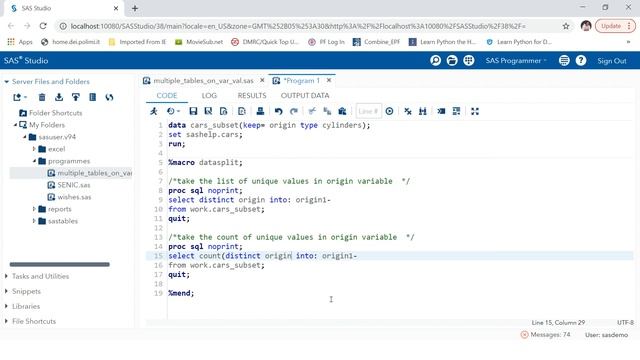Click the Copy icon in code toolbar

click(327, 111)
